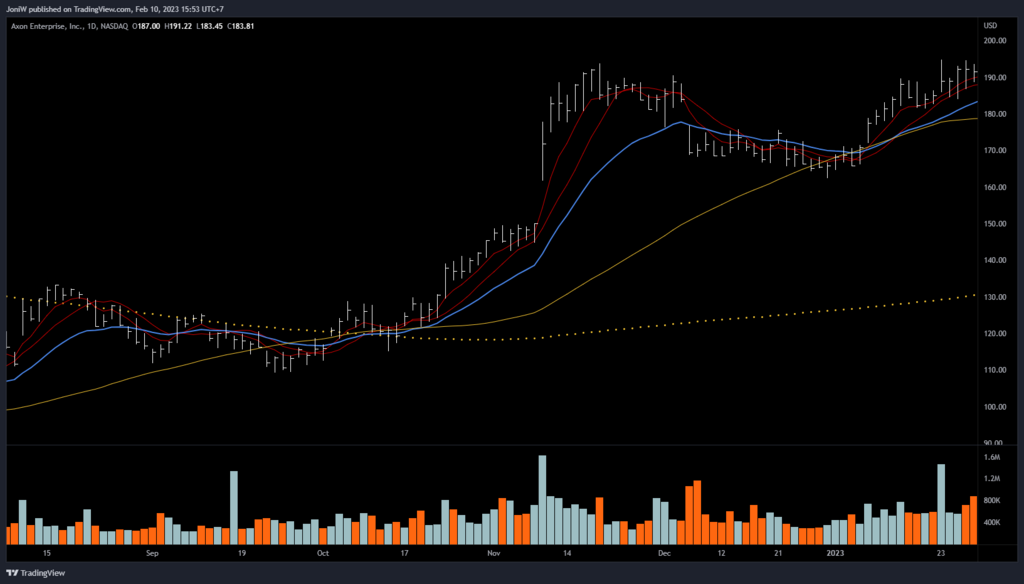
Task: Click the 1.6M volume axis label
Action: (x=992, y=457)
